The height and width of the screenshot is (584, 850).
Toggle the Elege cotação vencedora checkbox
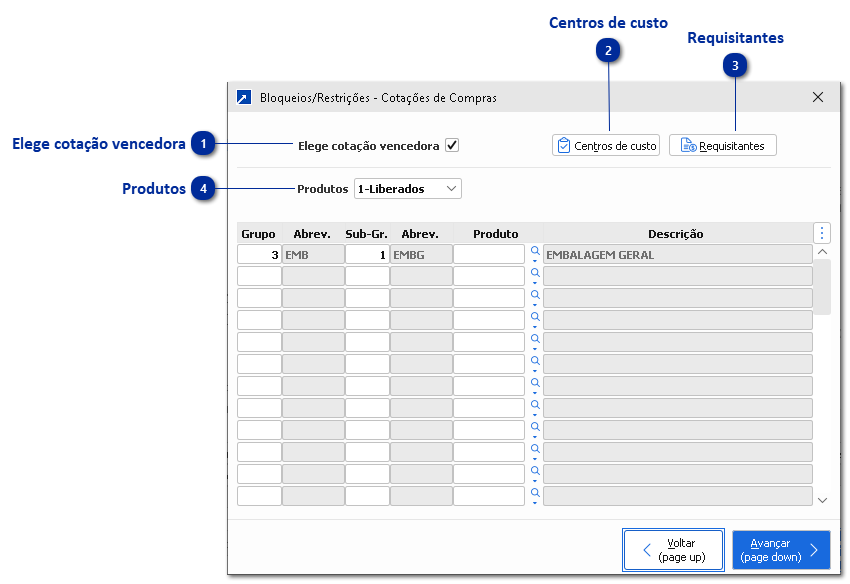pos(452,145)
